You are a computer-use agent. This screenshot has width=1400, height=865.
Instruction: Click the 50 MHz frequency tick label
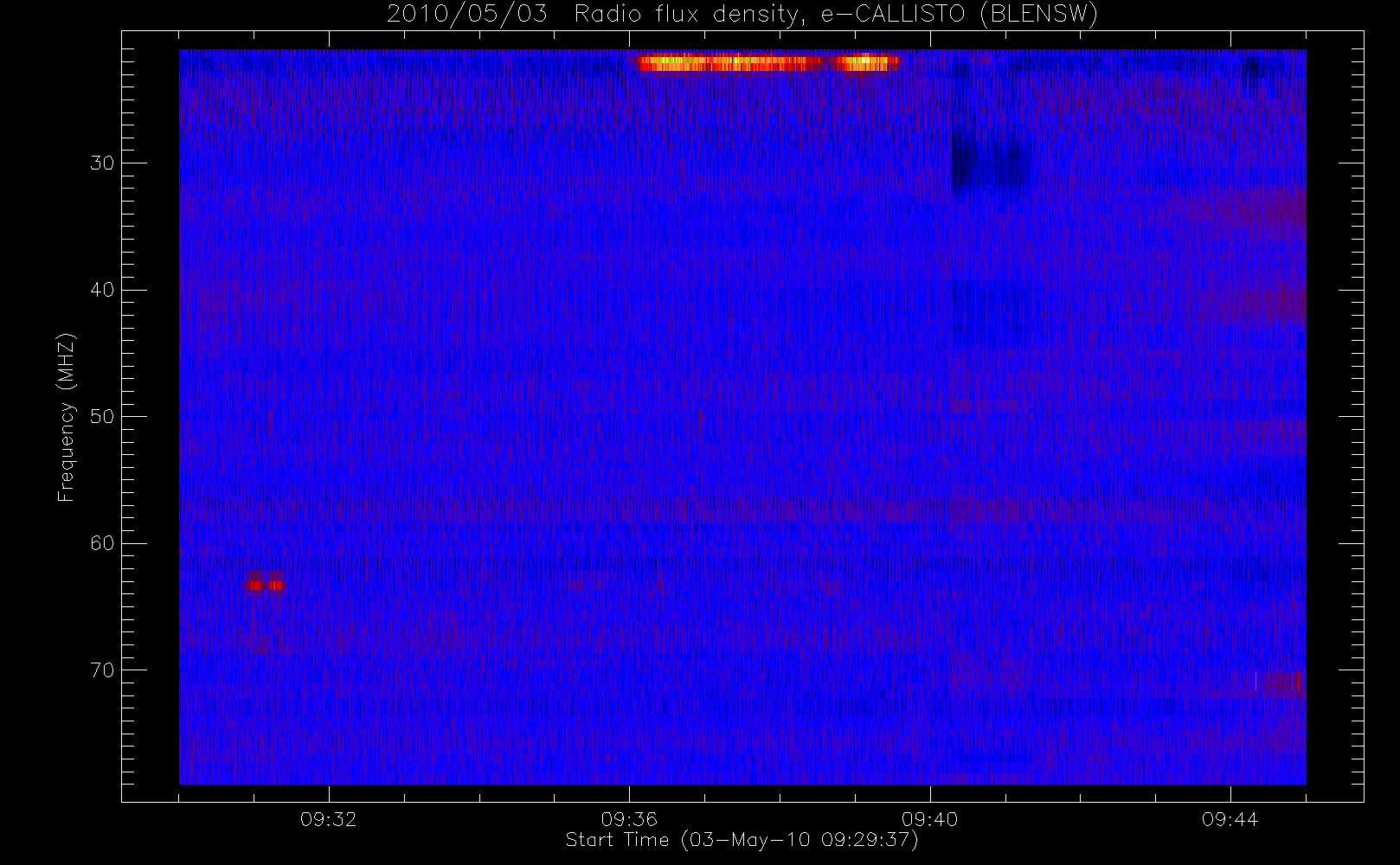[102, 416]
